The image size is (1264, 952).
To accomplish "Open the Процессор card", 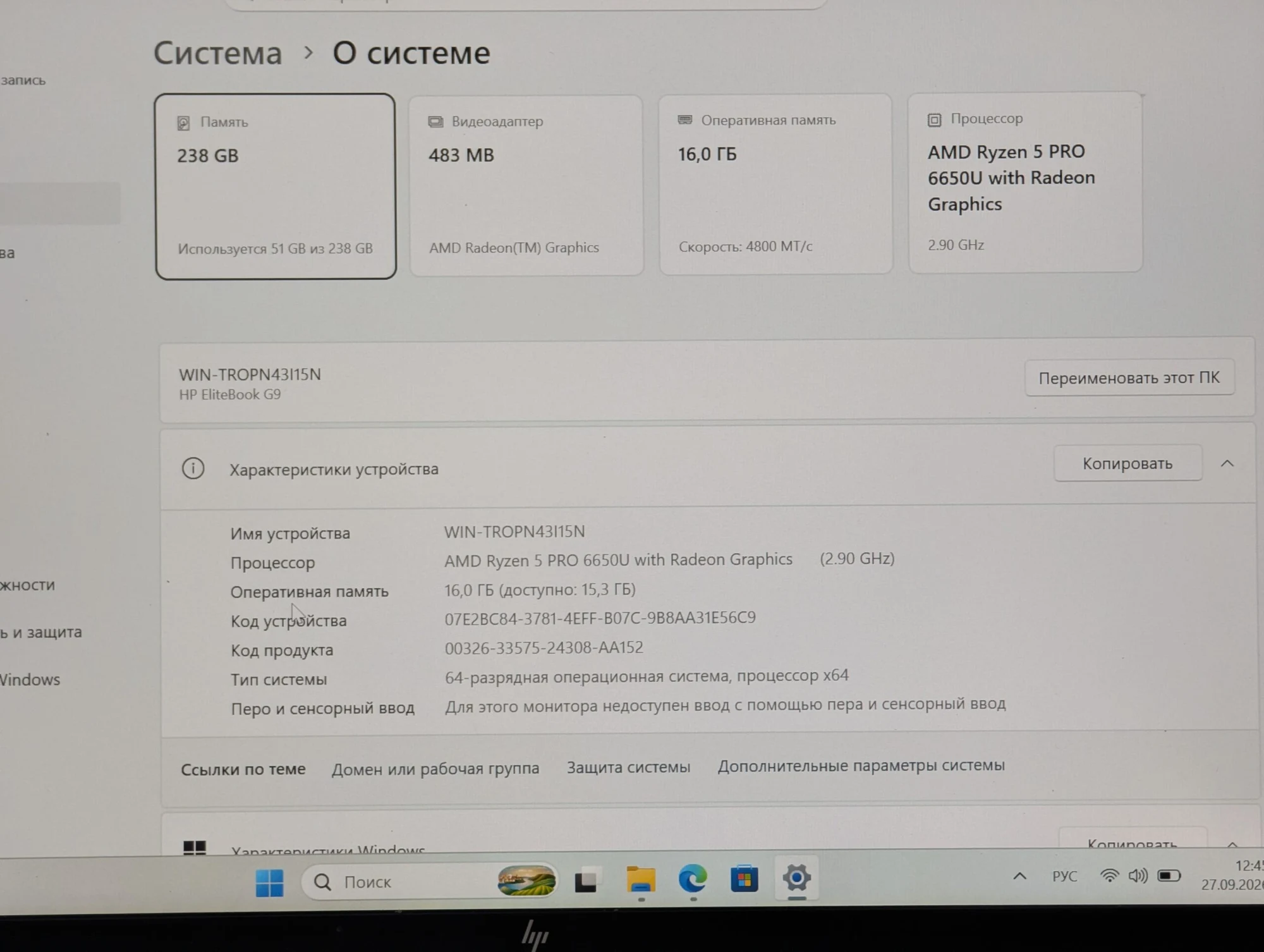I will (1025, 183).
